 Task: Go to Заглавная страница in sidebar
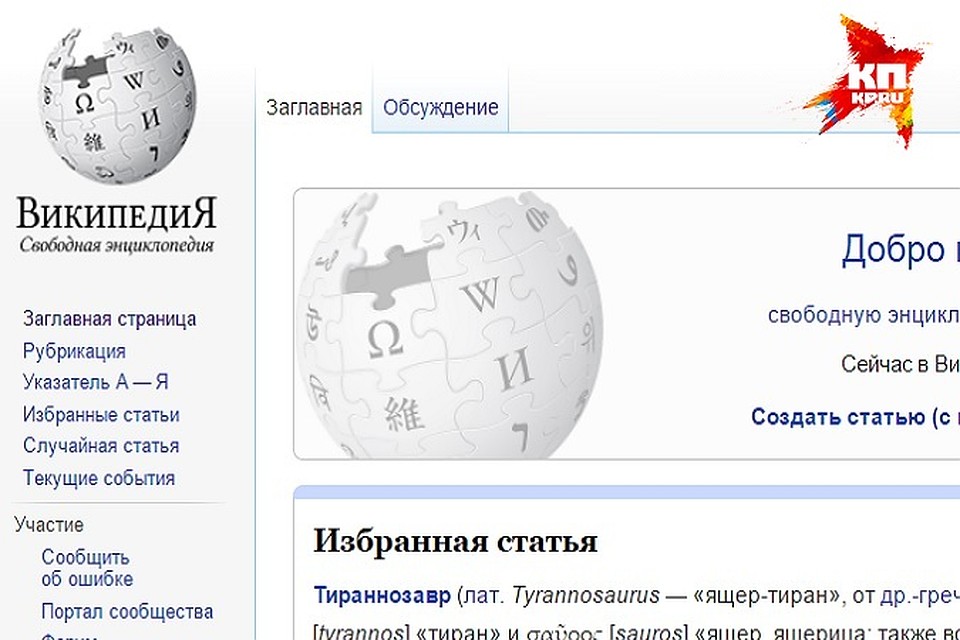coord(110,319)
